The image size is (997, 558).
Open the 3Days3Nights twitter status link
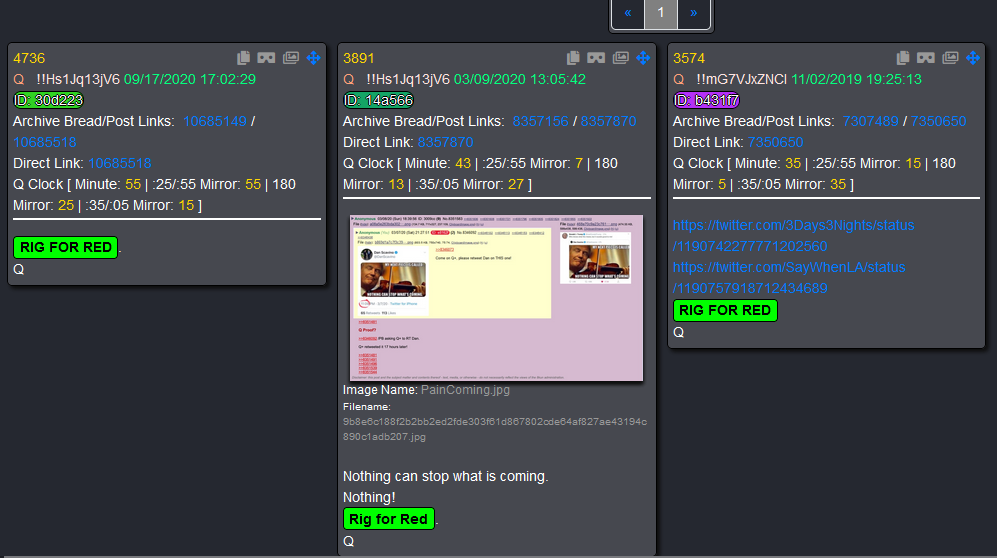(x=794, y=236)
